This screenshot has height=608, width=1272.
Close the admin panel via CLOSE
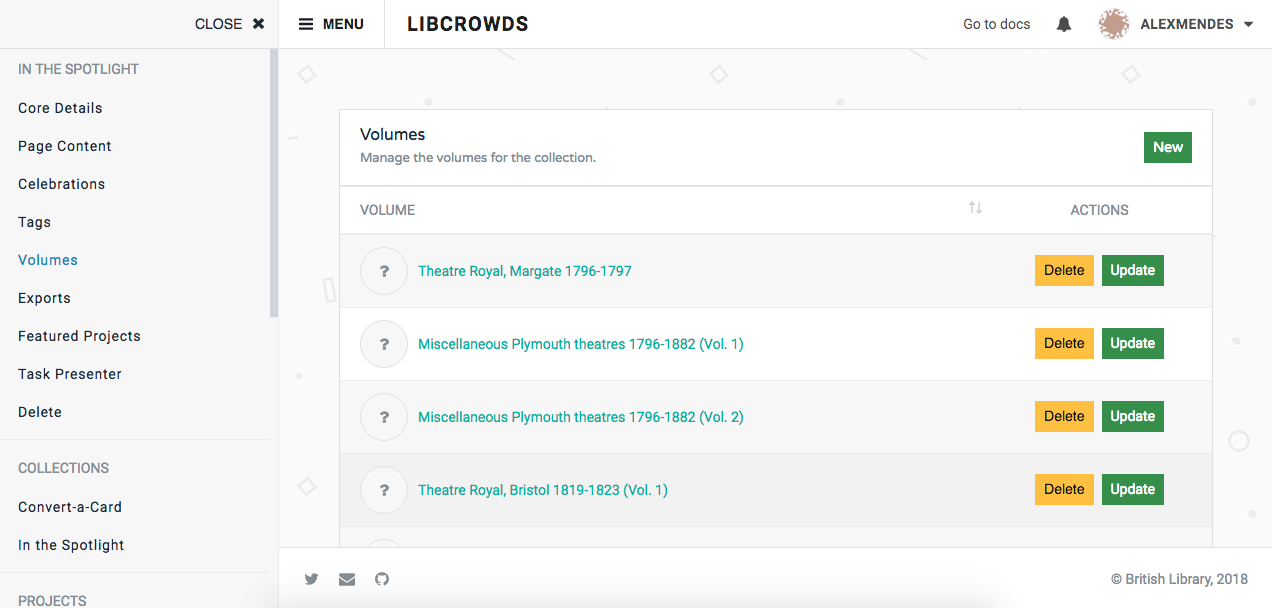(x=229, y=23)
